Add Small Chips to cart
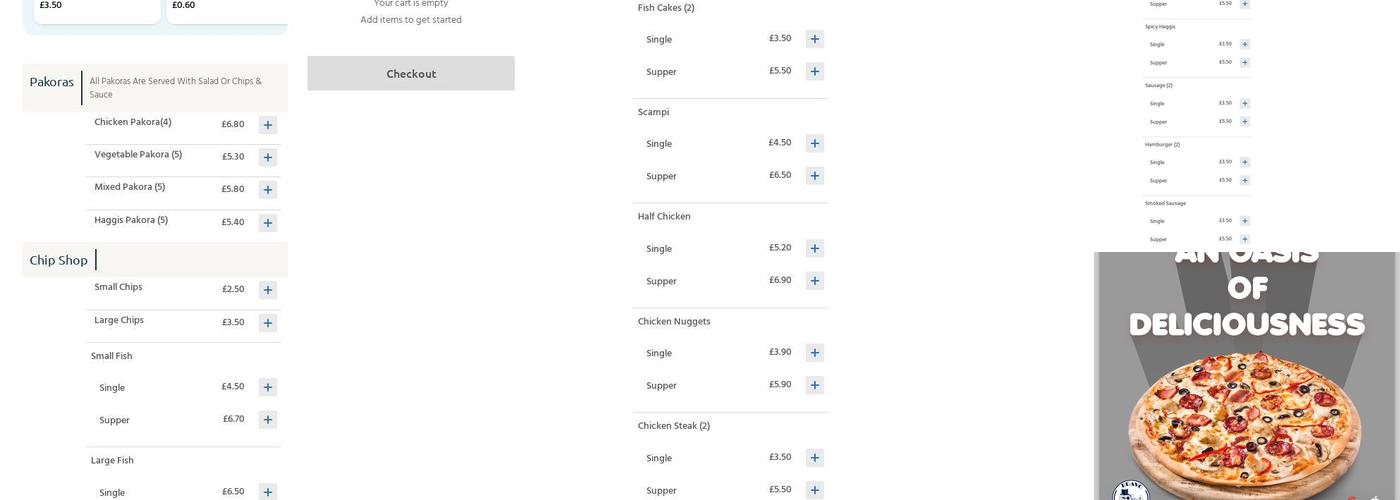Viewport: 1400px width, 500px height. coord(267,290)
